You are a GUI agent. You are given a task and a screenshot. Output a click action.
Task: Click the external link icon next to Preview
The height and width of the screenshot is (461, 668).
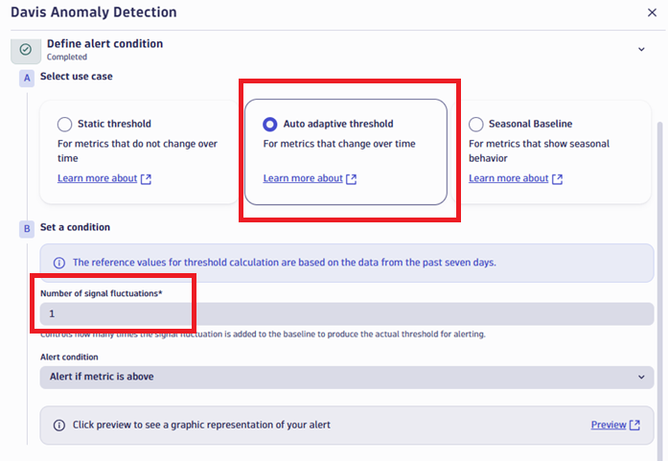[635, 425]
